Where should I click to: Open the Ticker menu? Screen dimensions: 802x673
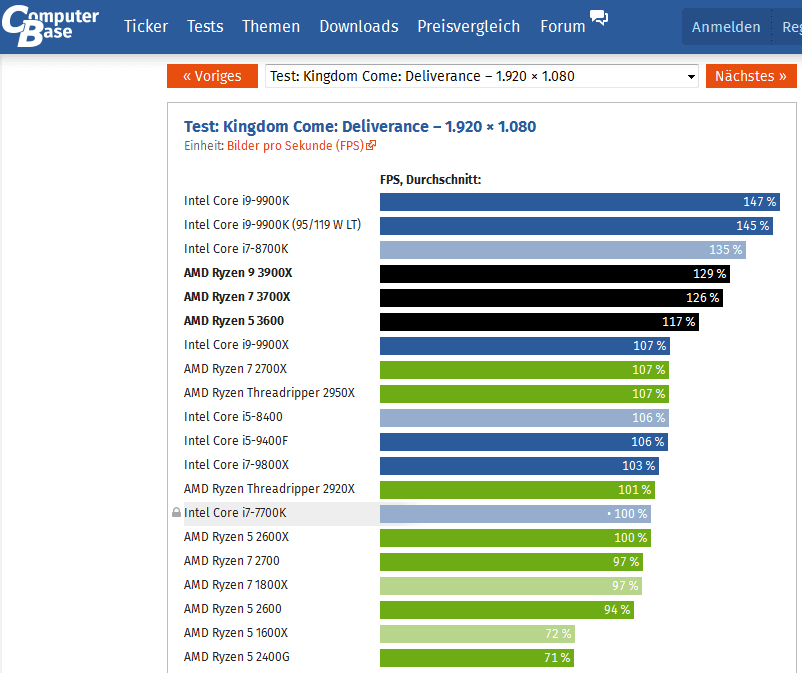[x=146, y=26]
